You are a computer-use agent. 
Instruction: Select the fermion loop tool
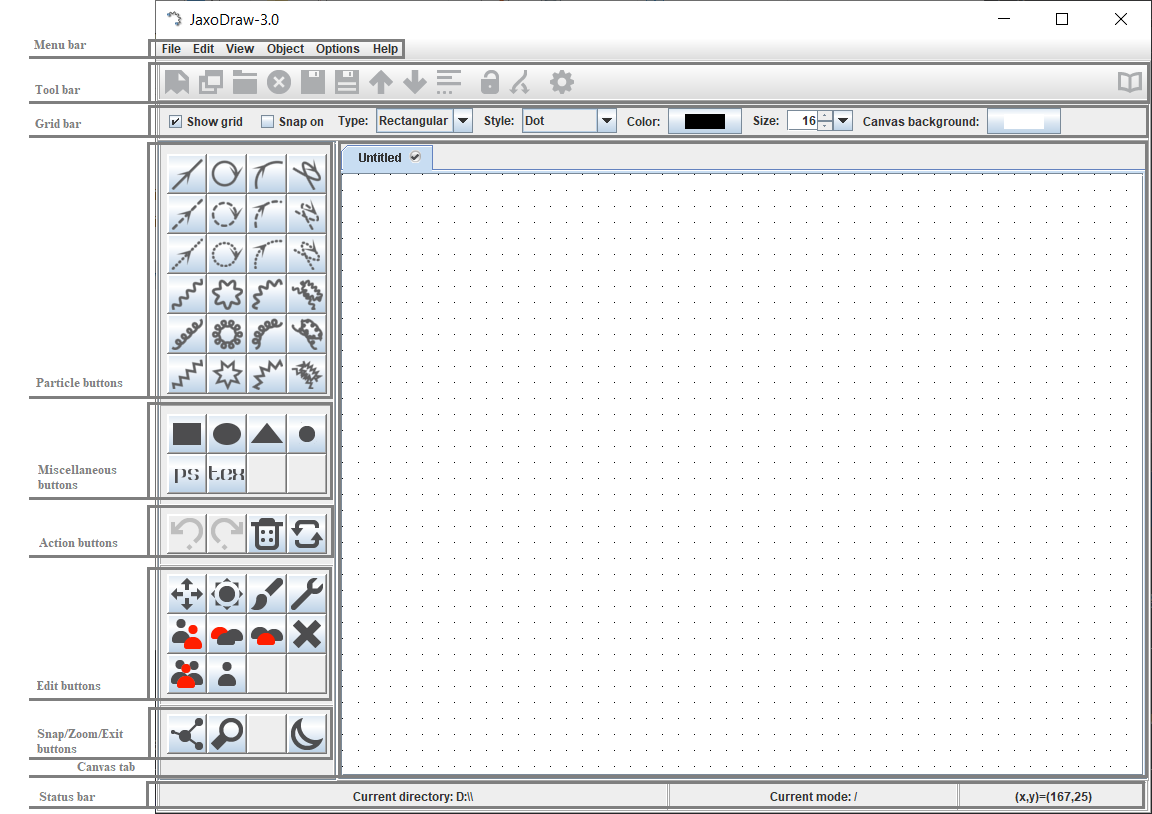click(x=226, y=174)
